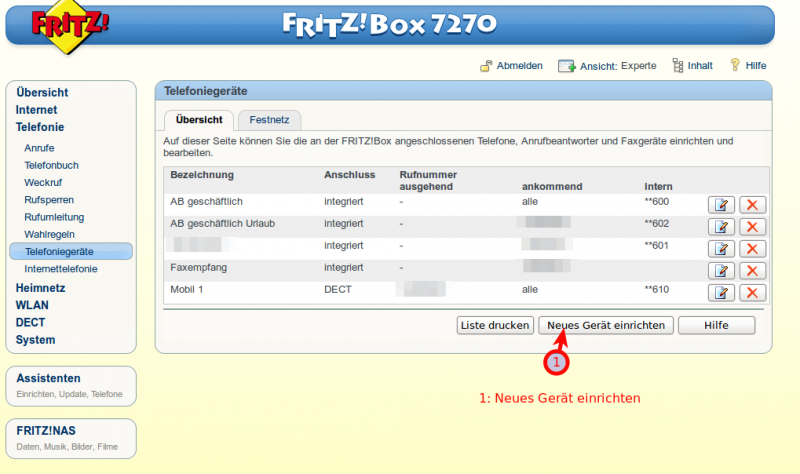
Task: Open the Wahlregeln submenu item
Action: (49, 235)
